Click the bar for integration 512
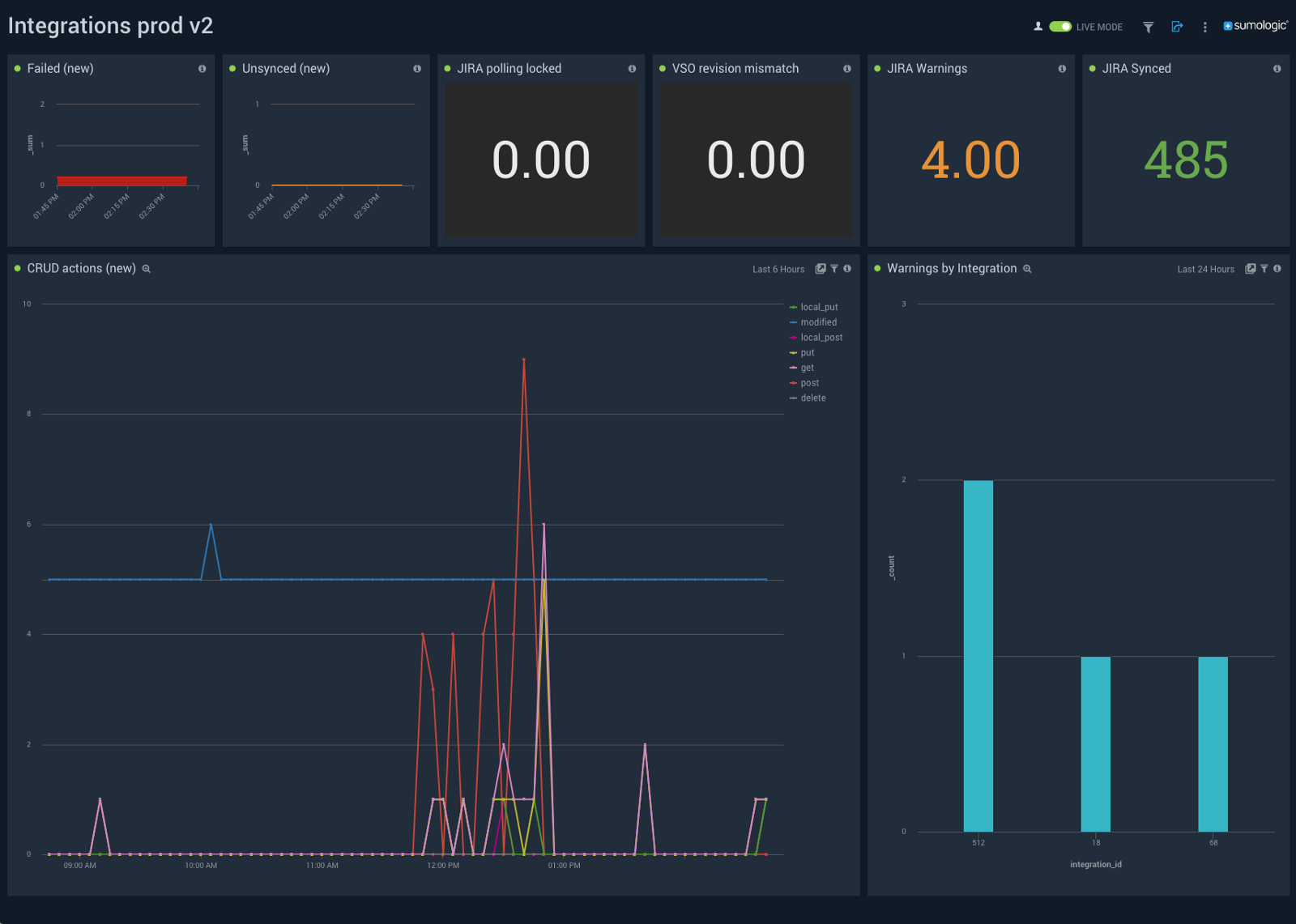 coord(978,656)
